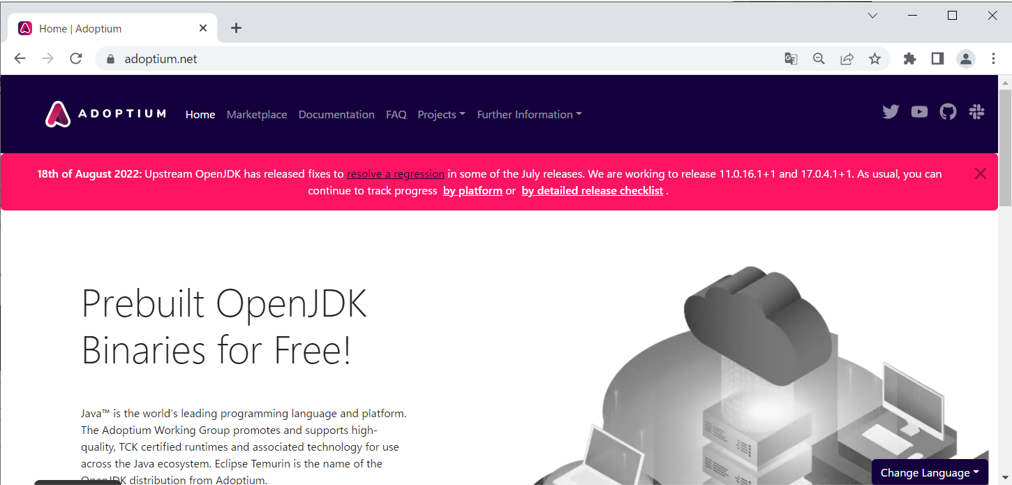Maximize the browser window
1012x485 pixels.
click(952, 15)
